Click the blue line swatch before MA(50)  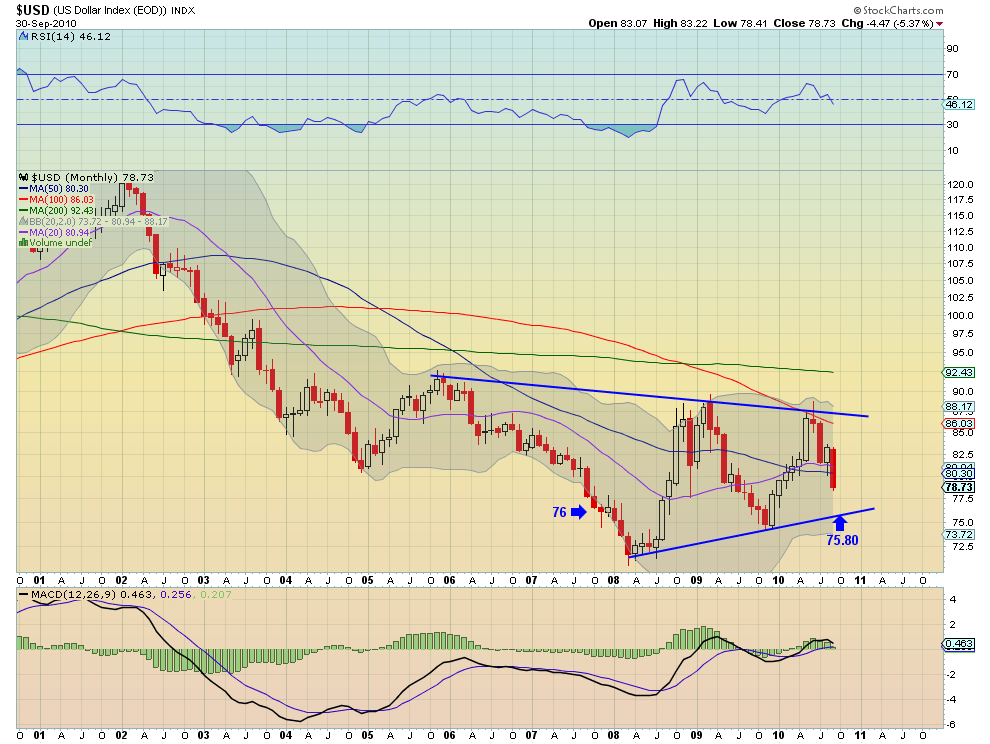click(x=23, y=189)
